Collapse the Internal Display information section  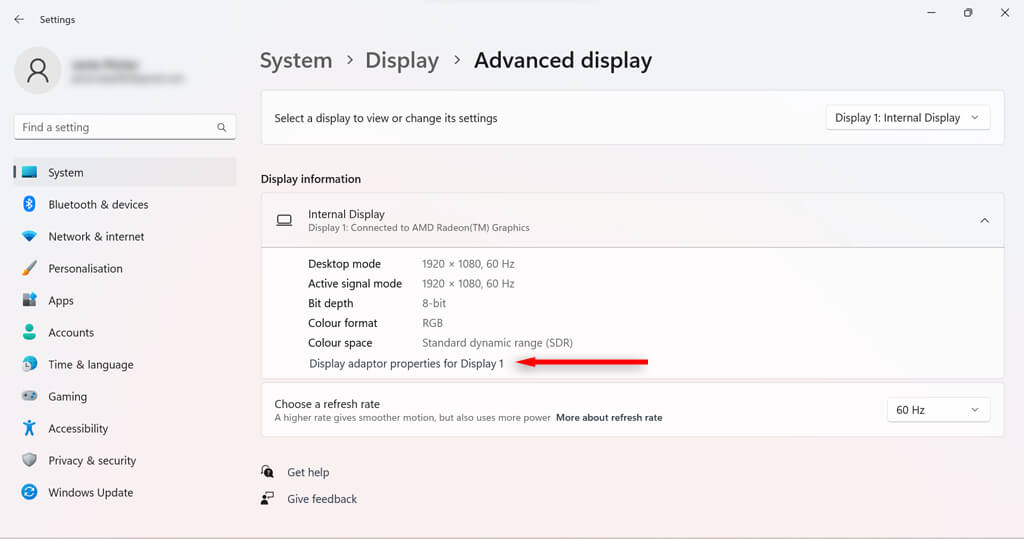point(984,220)
